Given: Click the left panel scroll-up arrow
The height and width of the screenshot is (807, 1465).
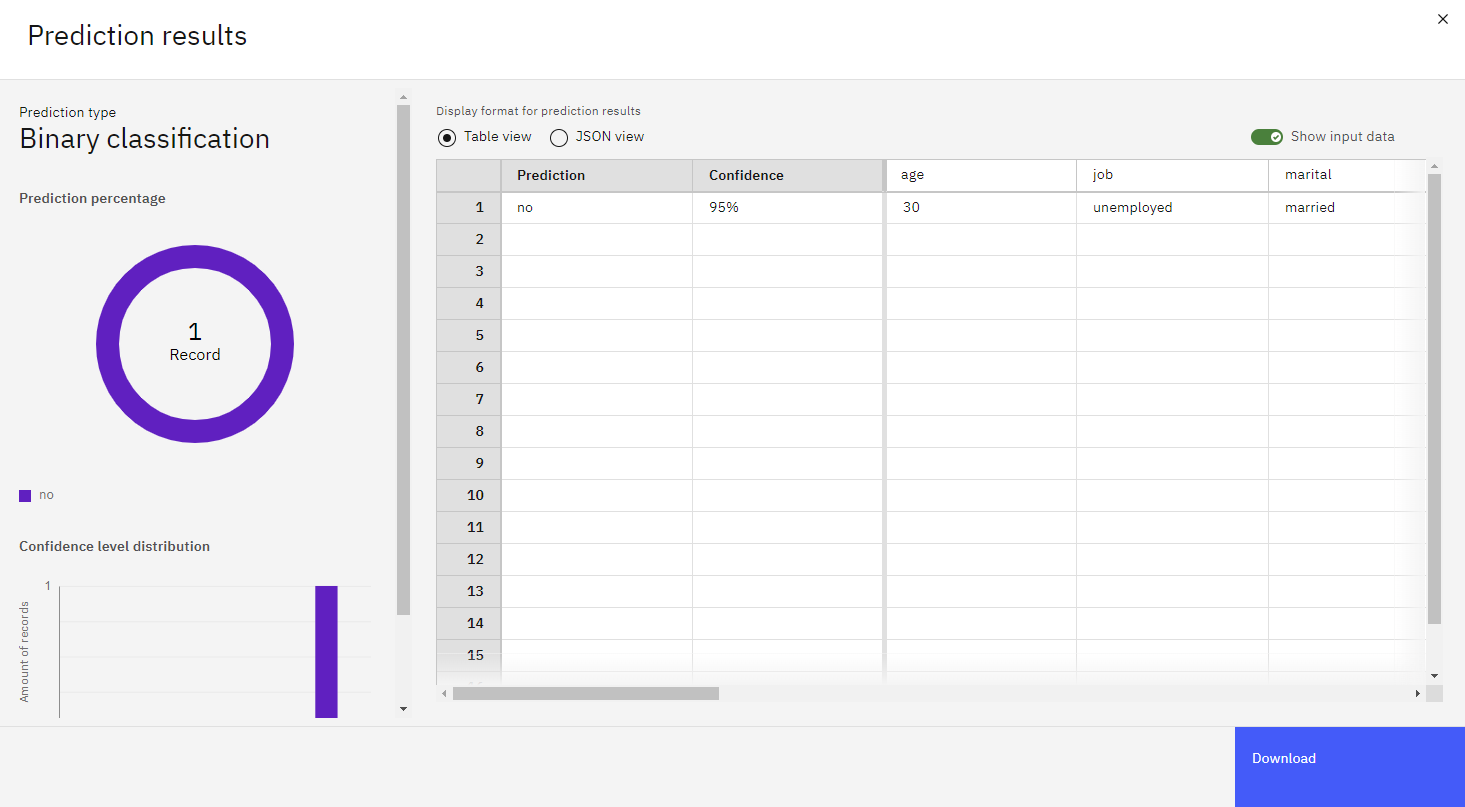Looking at the screenshot, I should pos(403,98).
